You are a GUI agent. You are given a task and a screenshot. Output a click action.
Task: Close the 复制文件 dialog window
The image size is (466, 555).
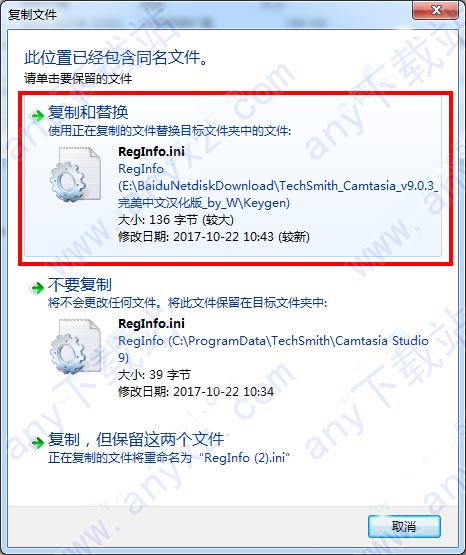[436, 10]
